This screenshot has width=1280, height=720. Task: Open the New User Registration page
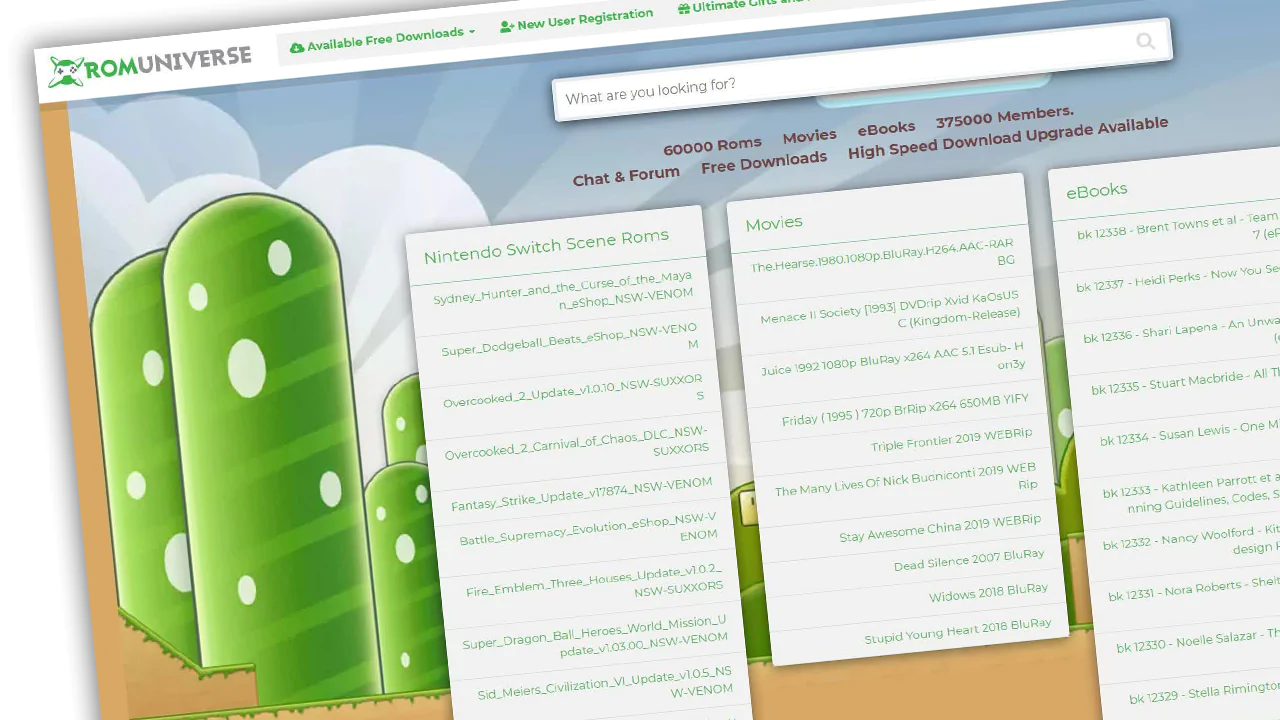(x=577, y=20)
